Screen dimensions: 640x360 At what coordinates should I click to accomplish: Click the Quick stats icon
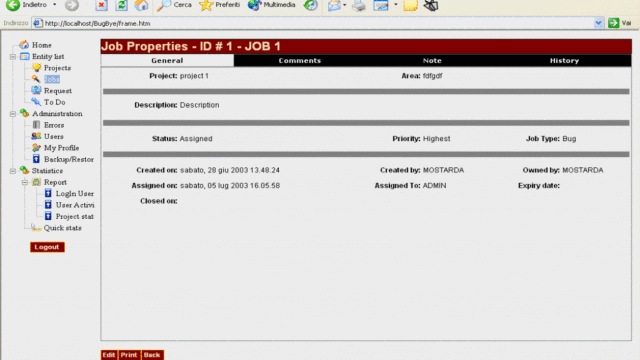pyautogui.click(x=36, y=227)
